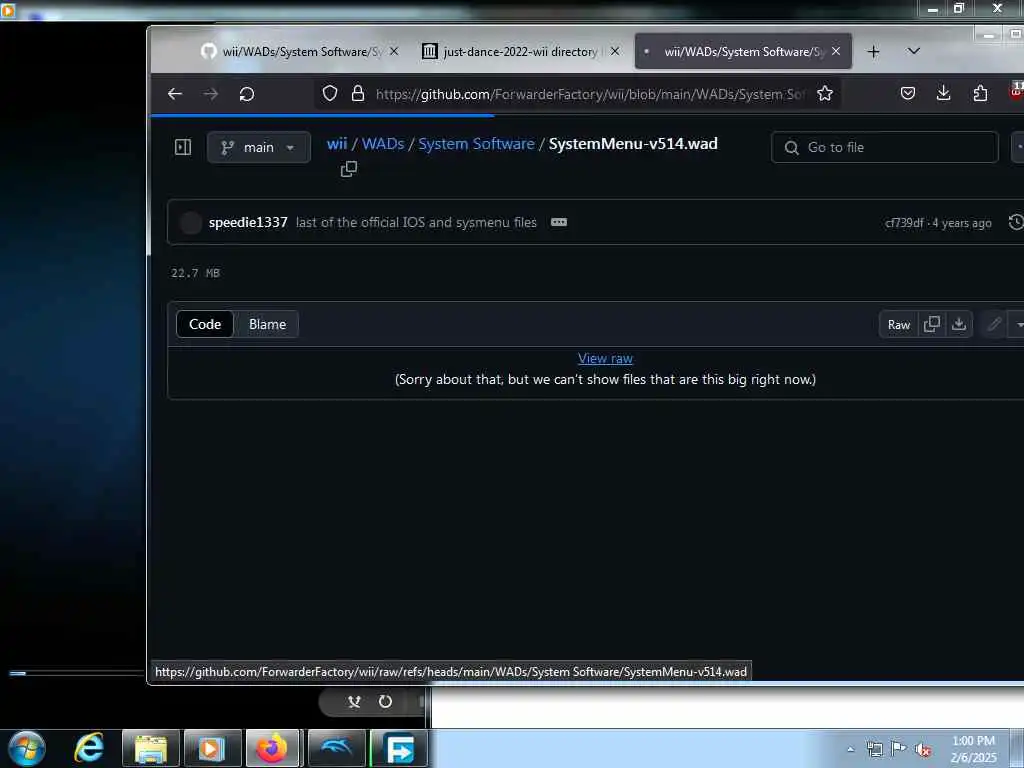
Task: Open the extensions puzzle icon
Action: (x=980, y=93)
